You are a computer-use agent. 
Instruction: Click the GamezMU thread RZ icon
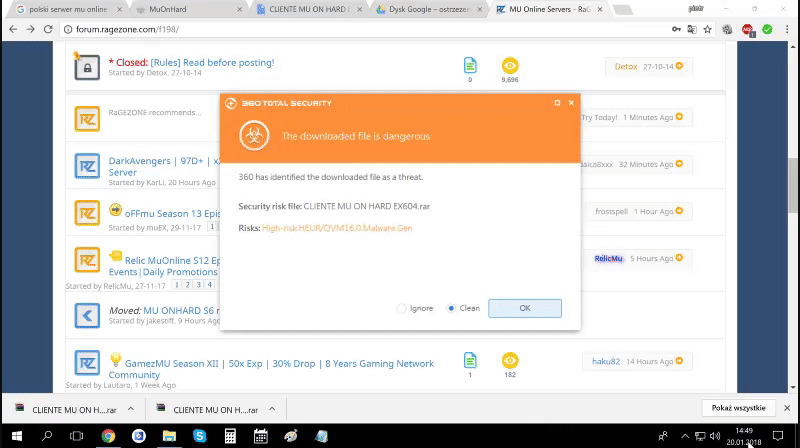point(87,363)
